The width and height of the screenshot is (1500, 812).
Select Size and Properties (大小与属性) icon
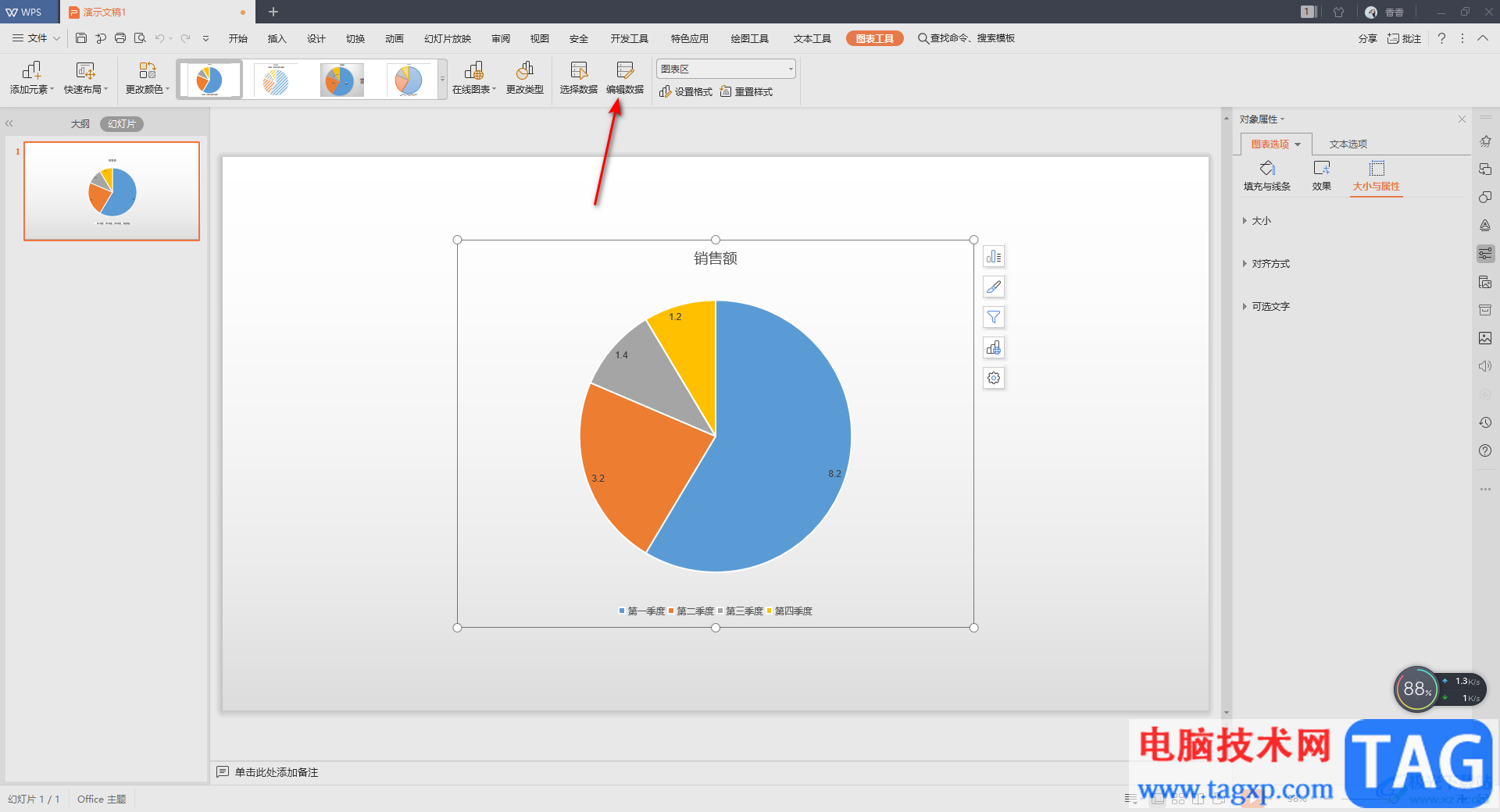click(x=1377, y=176)
